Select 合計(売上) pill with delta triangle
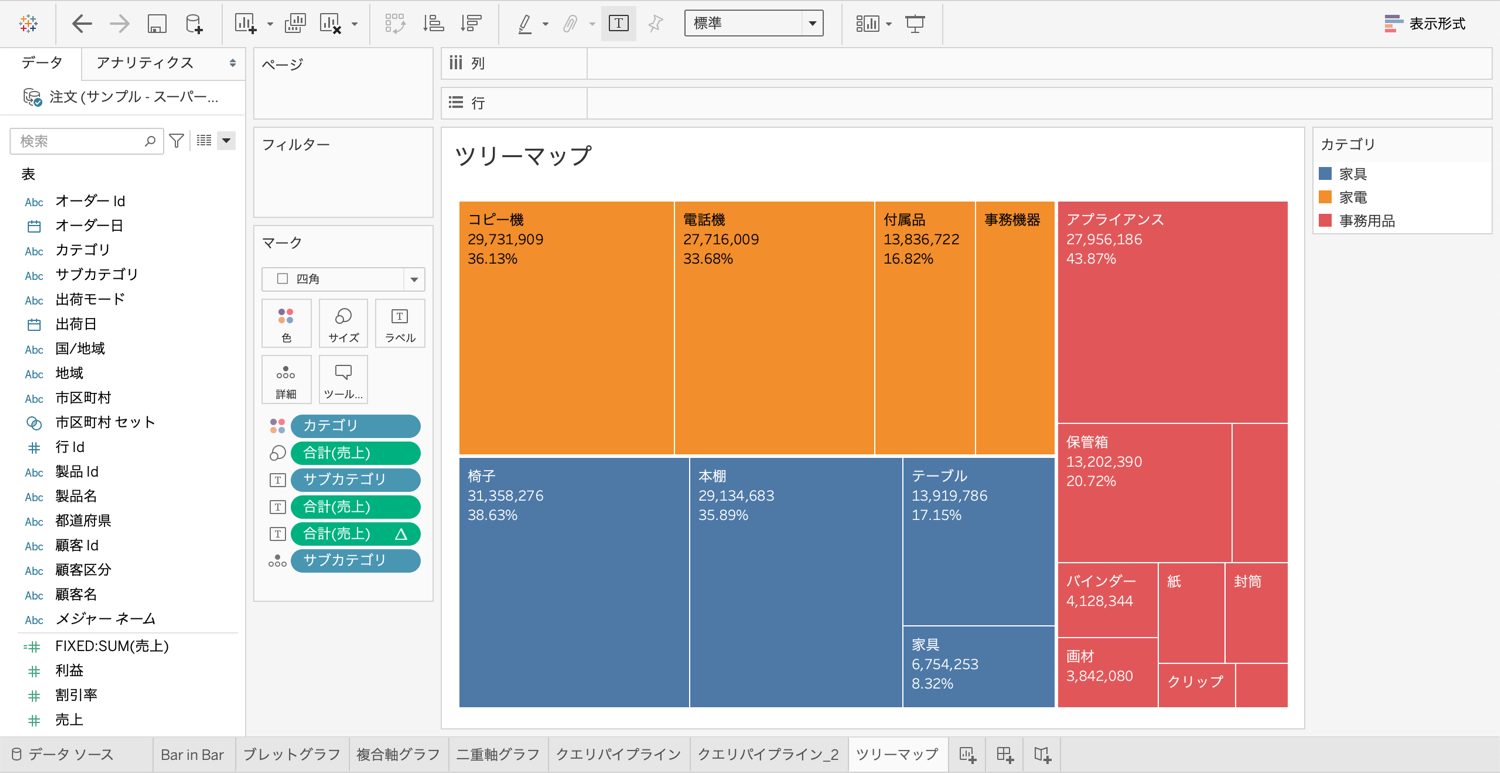Image resolution: width=1500 pixels, height=773 pixels. [x=355, y=534]
